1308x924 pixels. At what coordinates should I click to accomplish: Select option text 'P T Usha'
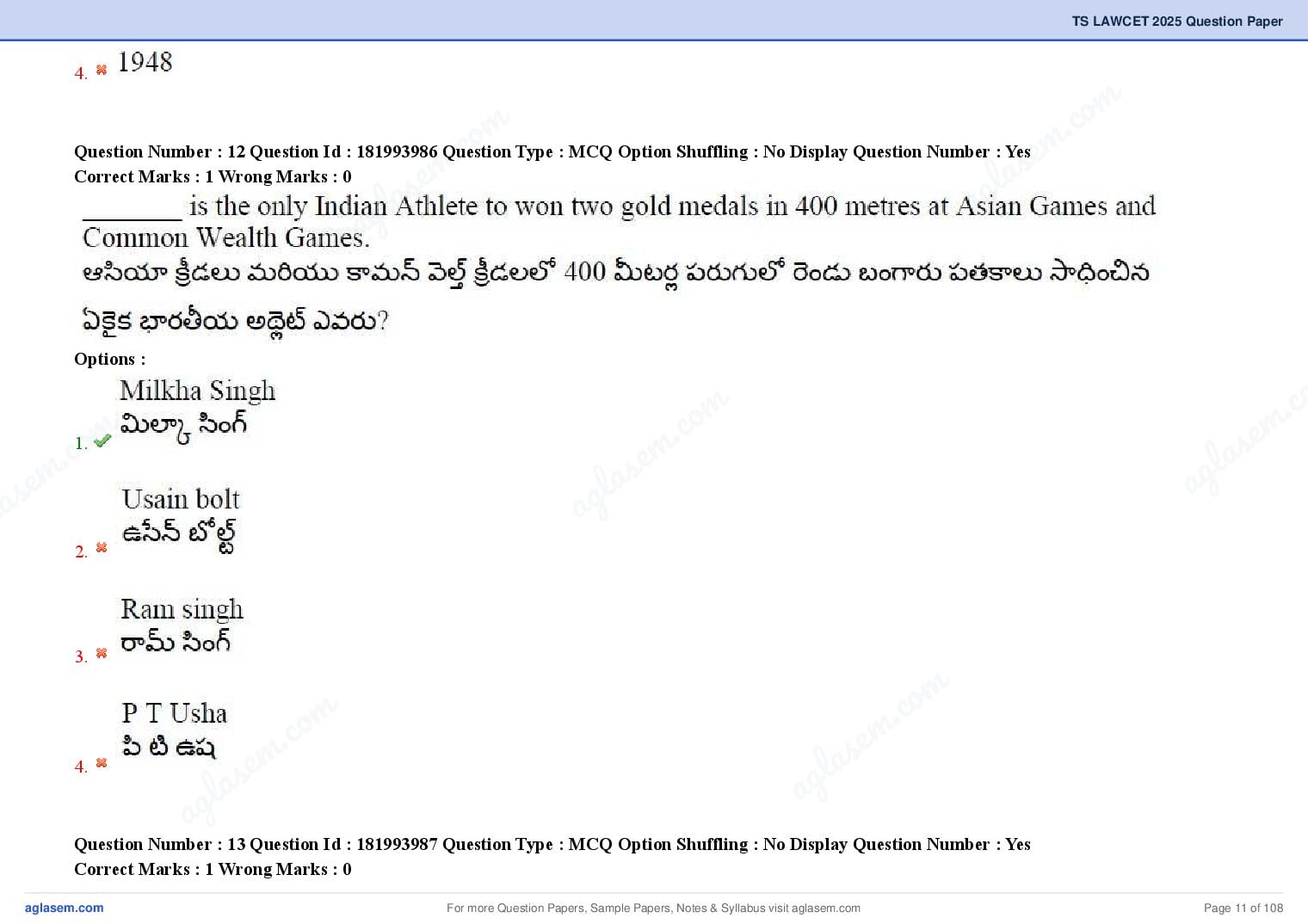pos(175,713)
